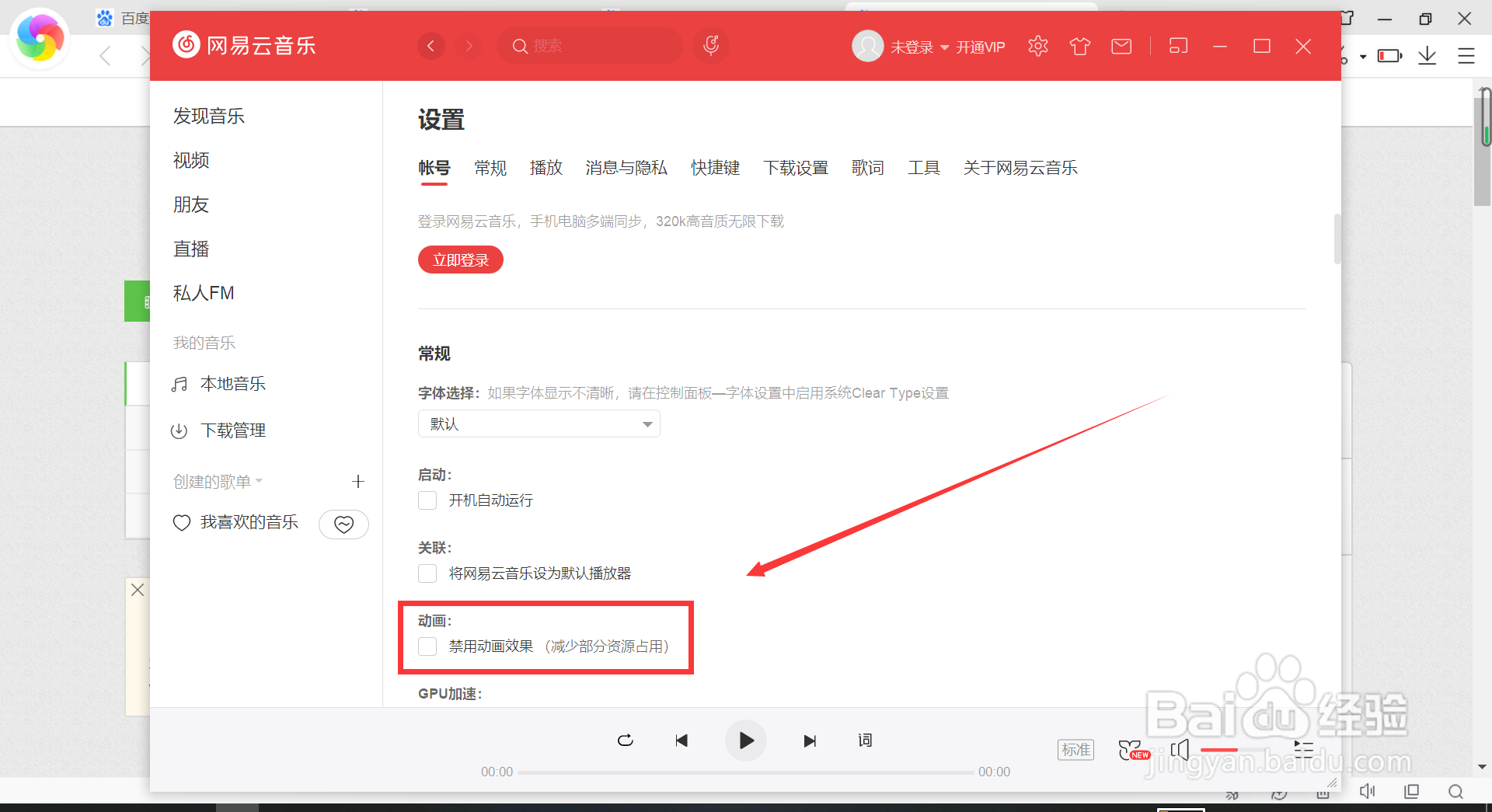The image size is (1492, 812).
Task: Click 开通VIP link
Action: point(980,47)
